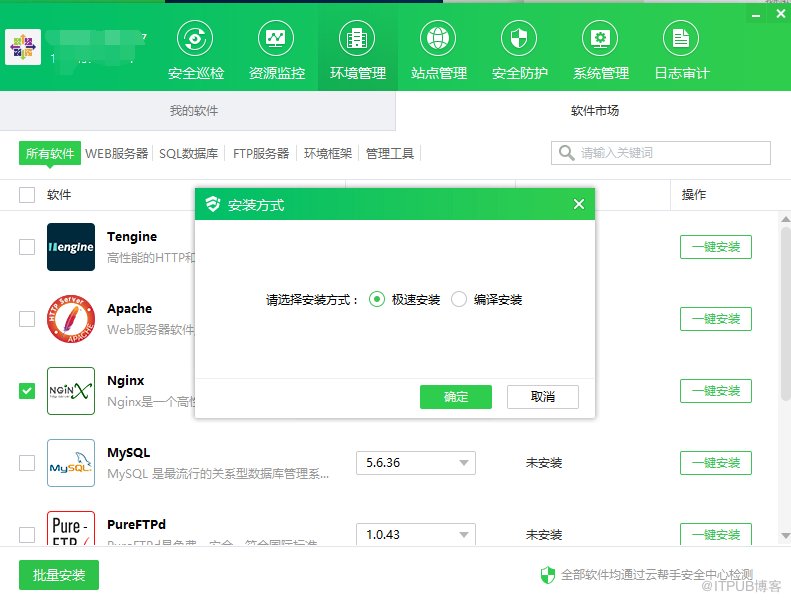This screenshot has width=791, height=601.
Task: Click the 取消 cancel button
Action: (543, 397)
